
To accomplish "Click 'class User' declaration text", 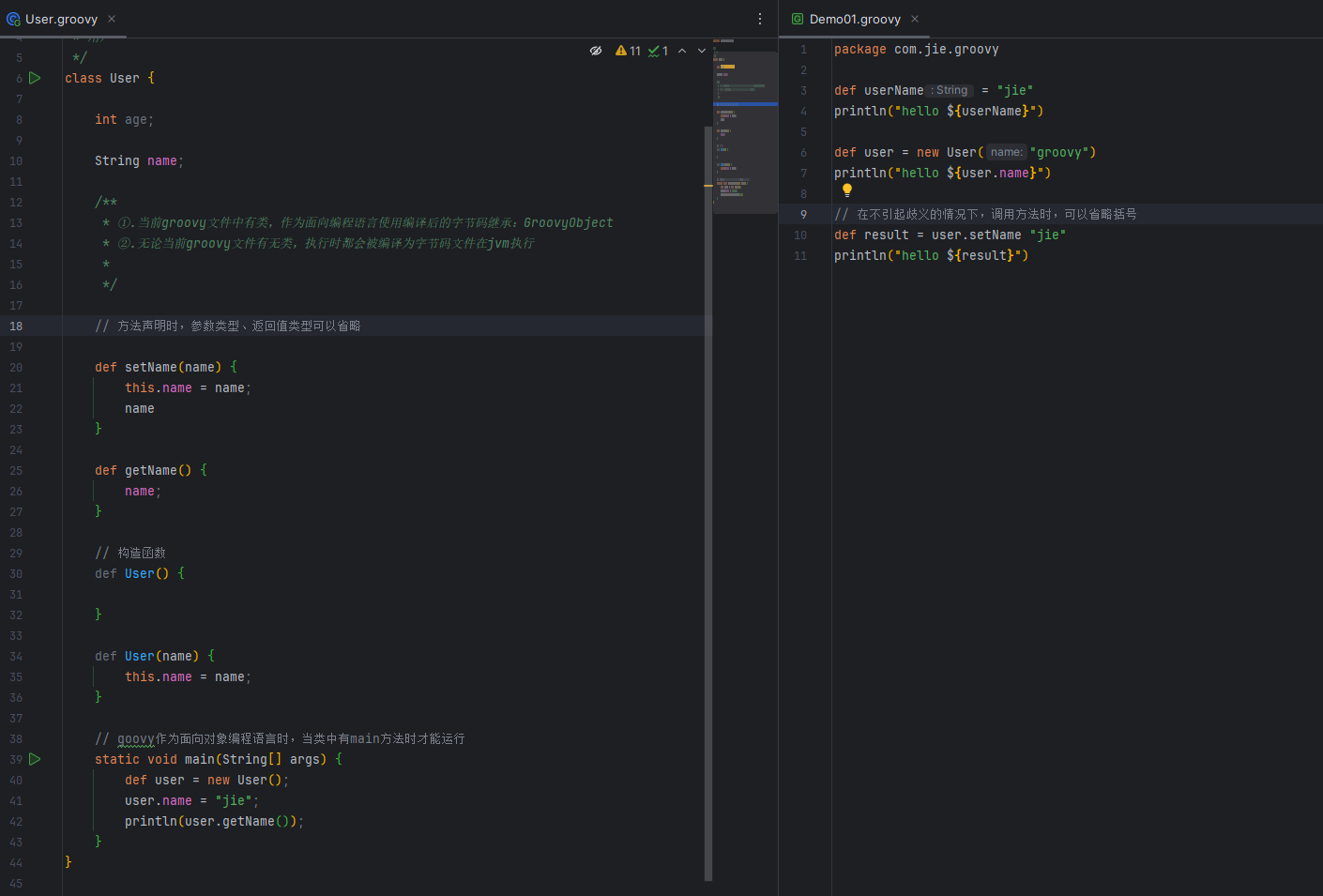I will click(x=101, y=78).
